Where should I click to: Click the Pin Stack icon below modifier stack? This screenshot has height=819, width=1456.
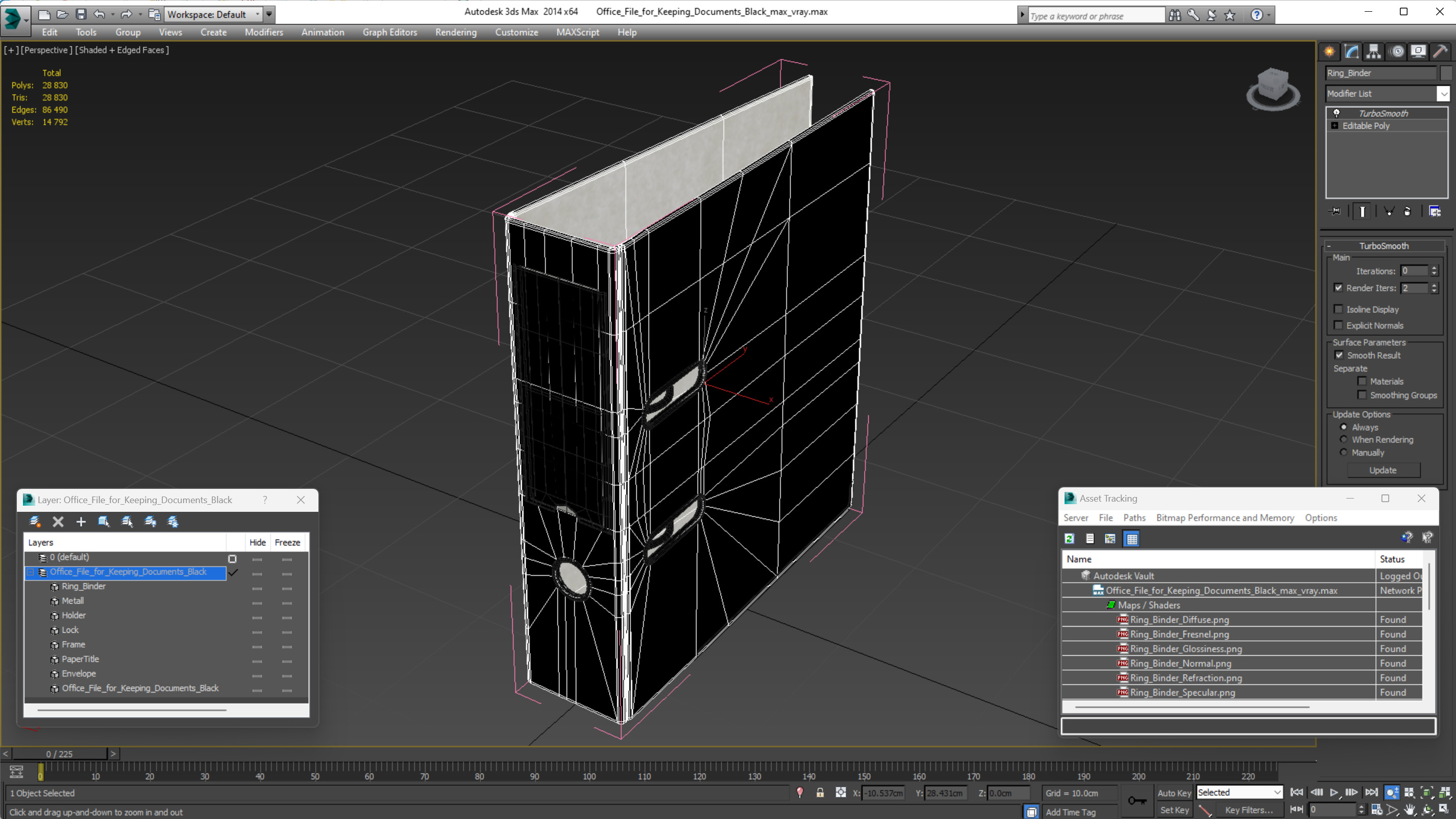coord(1335,211)
